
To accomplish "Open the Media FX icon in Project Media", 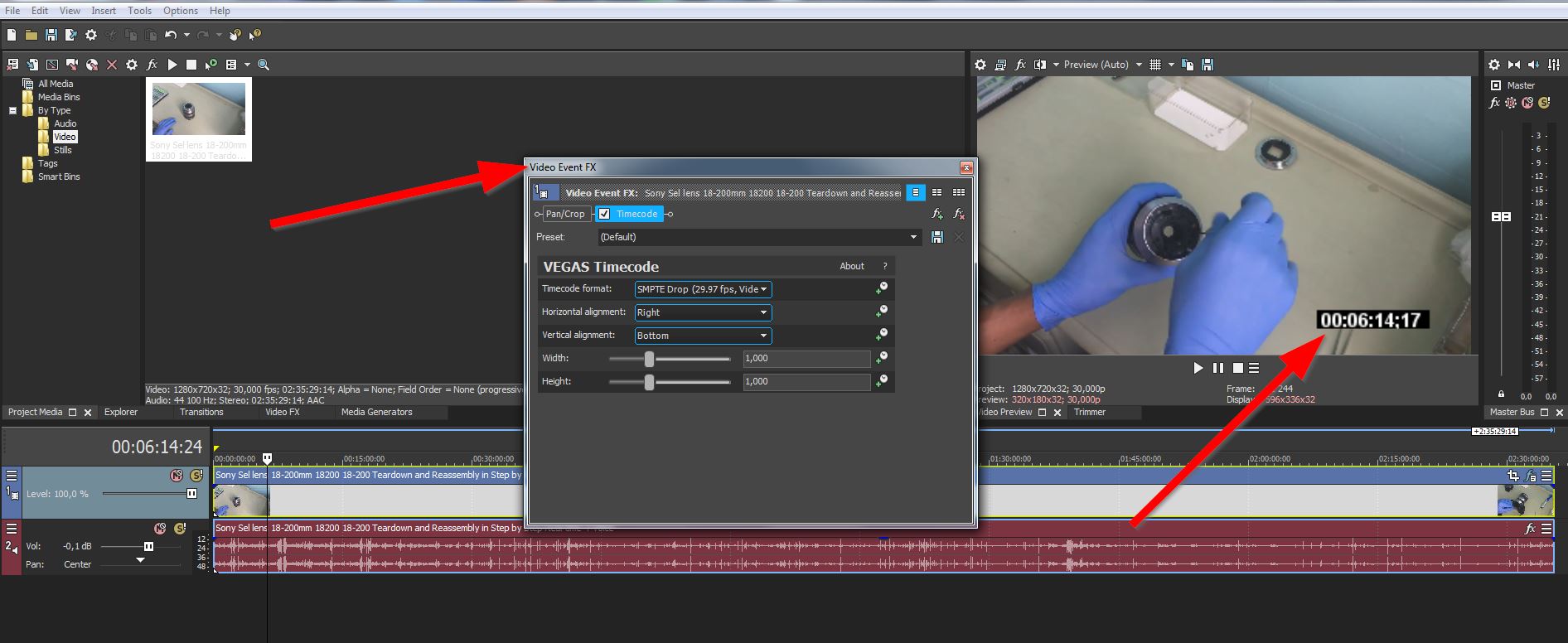I will tap(152, 65).
